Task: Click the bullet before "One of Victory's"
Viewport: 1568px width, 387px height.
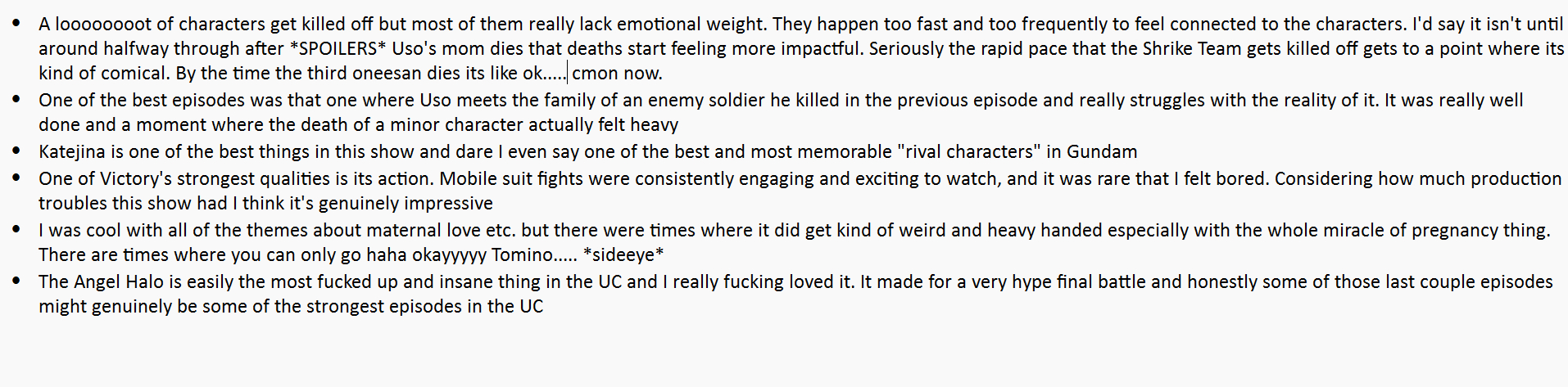Action: (16, 178)
